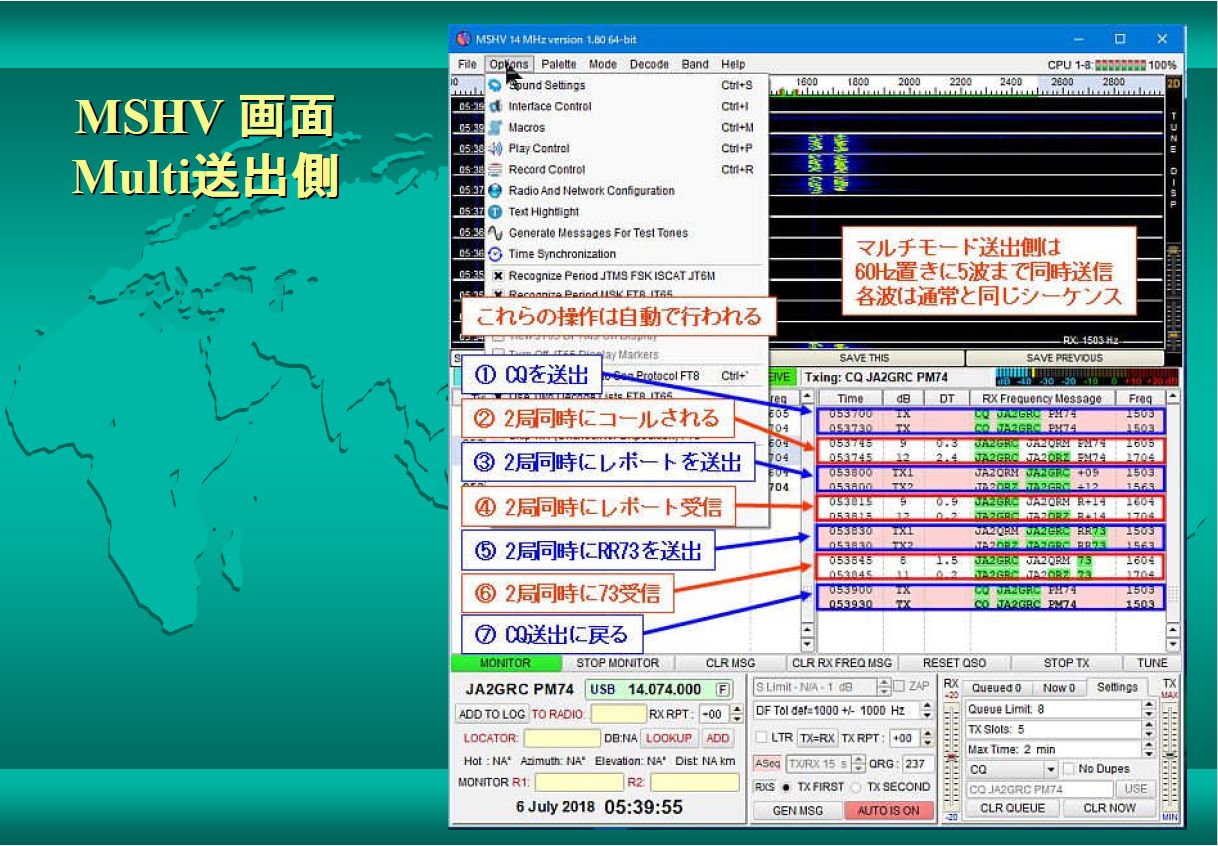The image size is (1218, 846).
Task: Click the STOP TX button
Action: [1066, 663]
